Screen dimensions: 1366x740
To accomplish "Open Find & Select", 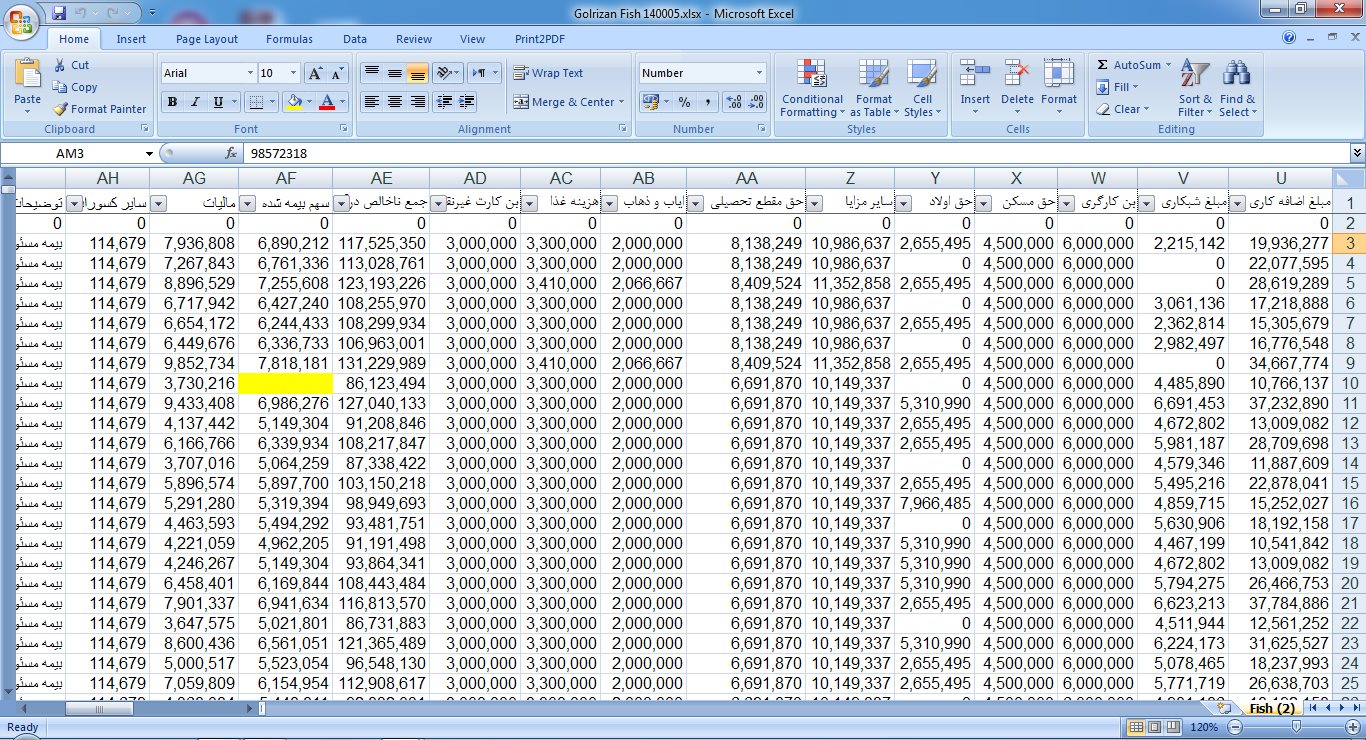I will [1237, 89].
